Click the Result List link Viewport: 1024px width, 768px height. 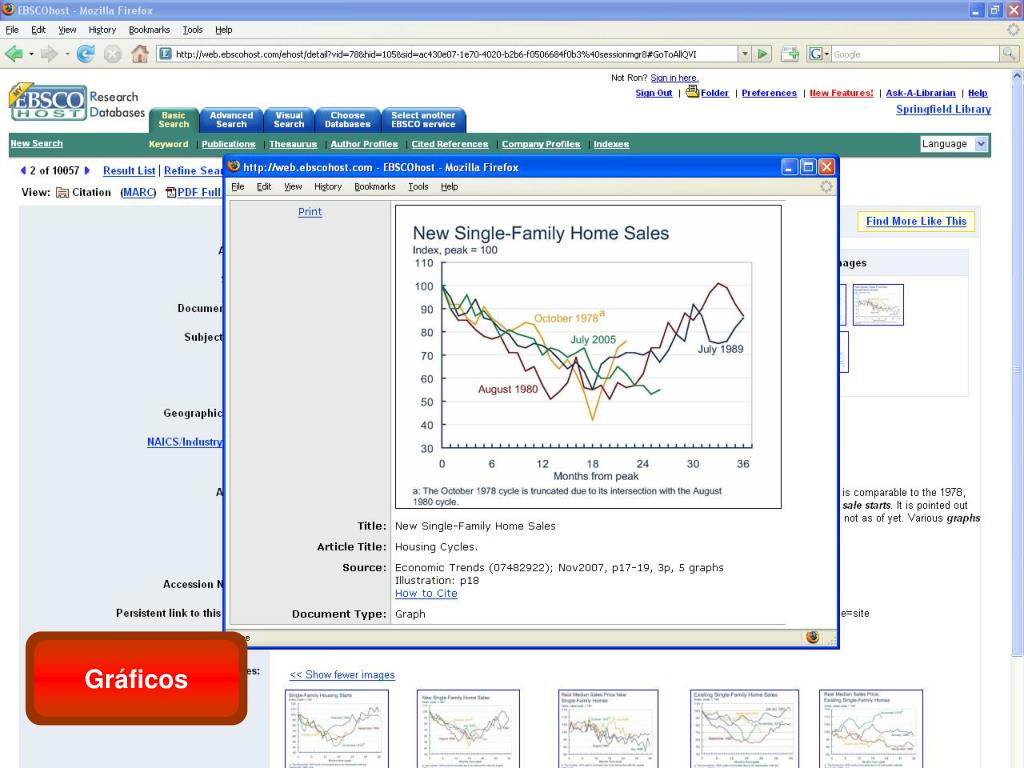click(x=129, y=170)
